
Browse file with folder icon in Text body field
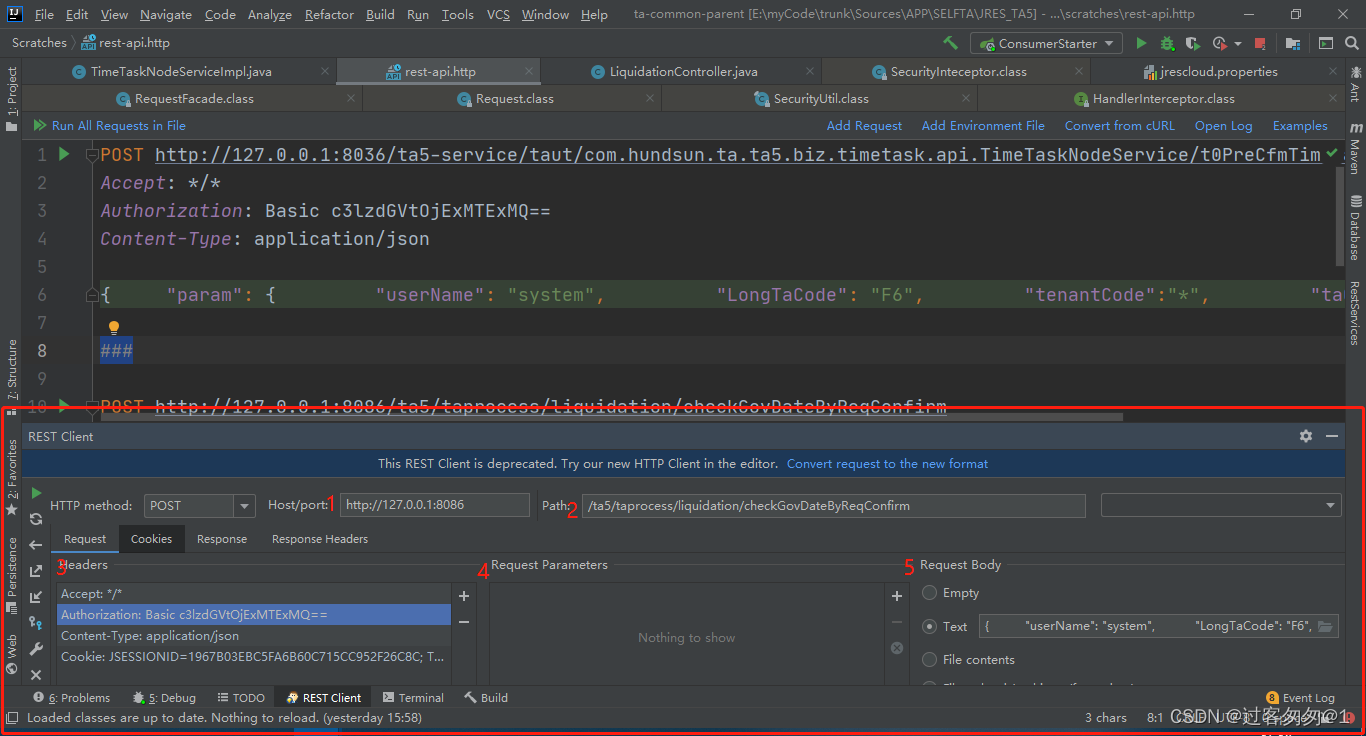click(x=1325, y=626)
